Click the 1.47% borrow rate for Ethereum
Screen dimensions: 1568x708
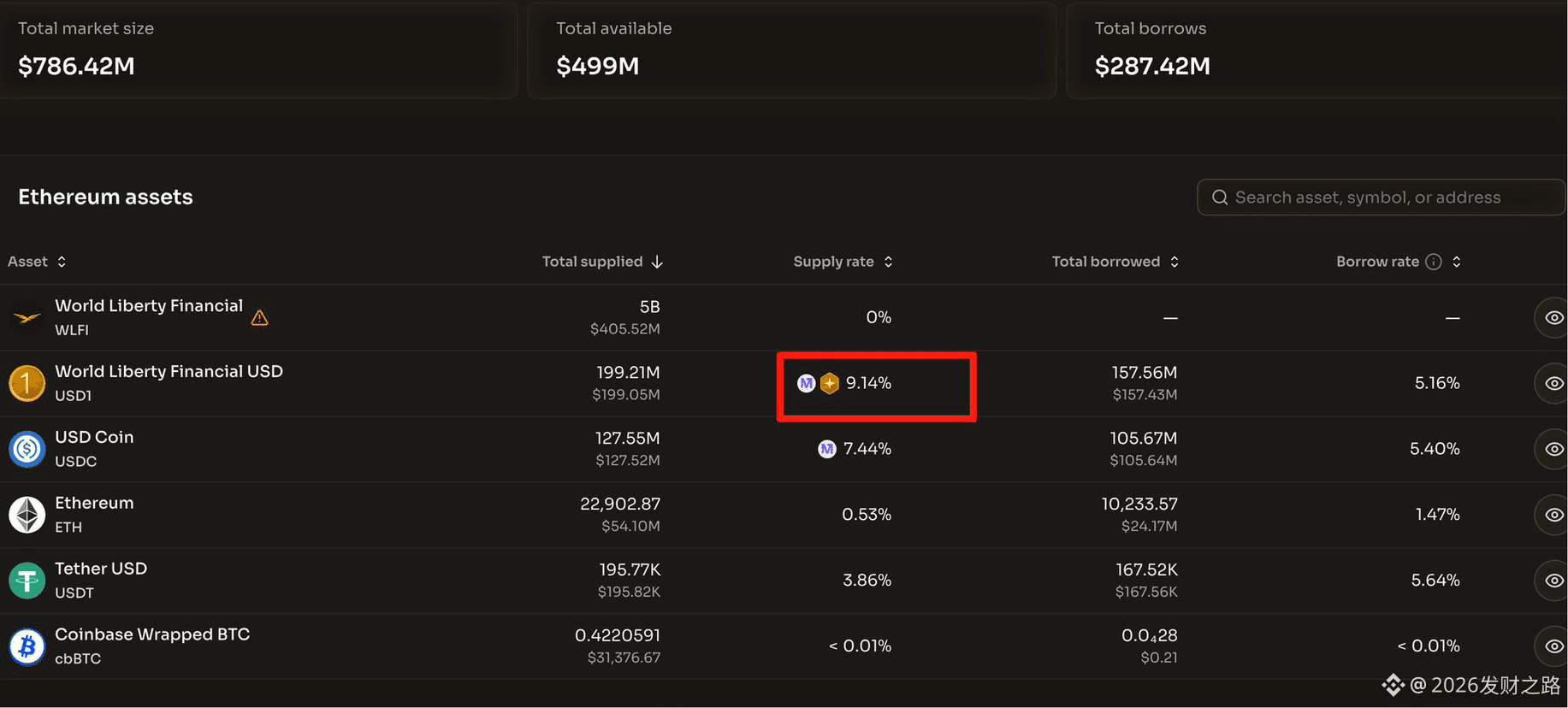1437,515
